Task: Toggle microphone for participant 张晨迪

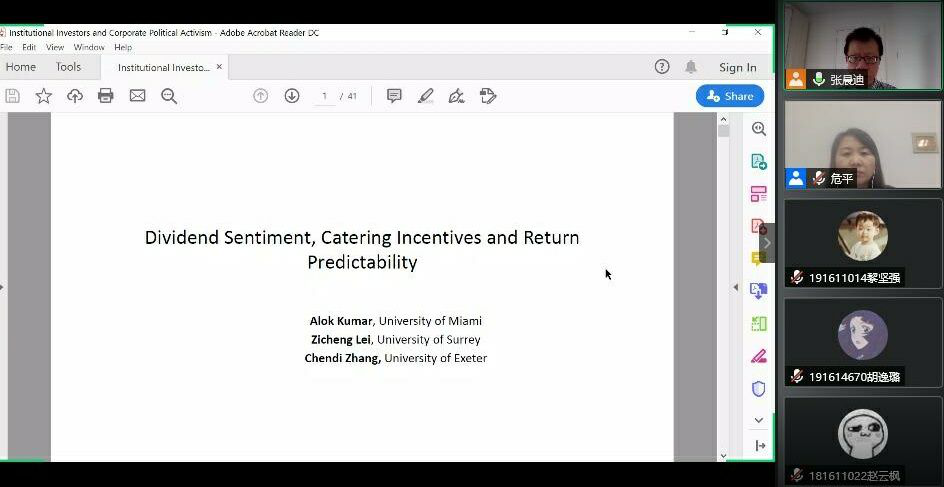Action: tap(819, 79)
